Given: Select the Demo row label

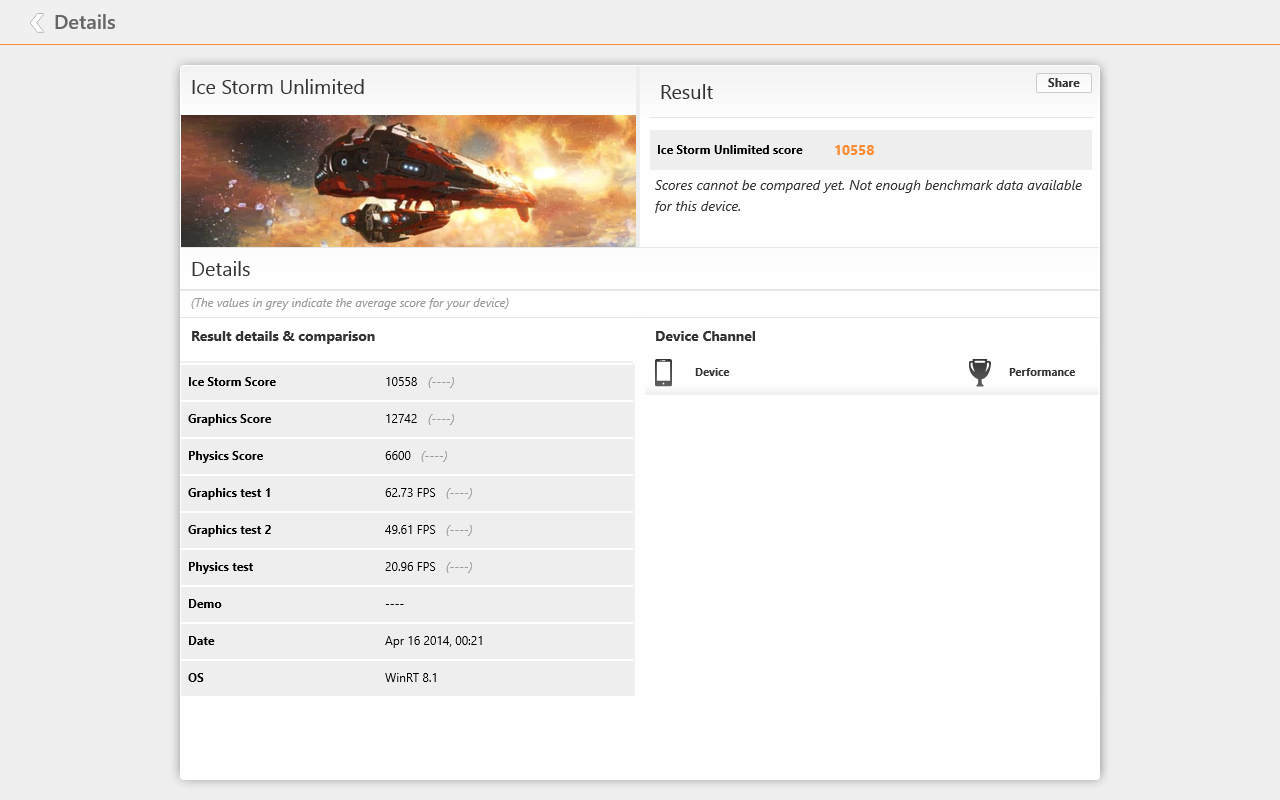Looking at the screenshot, I should click(205, 604).
